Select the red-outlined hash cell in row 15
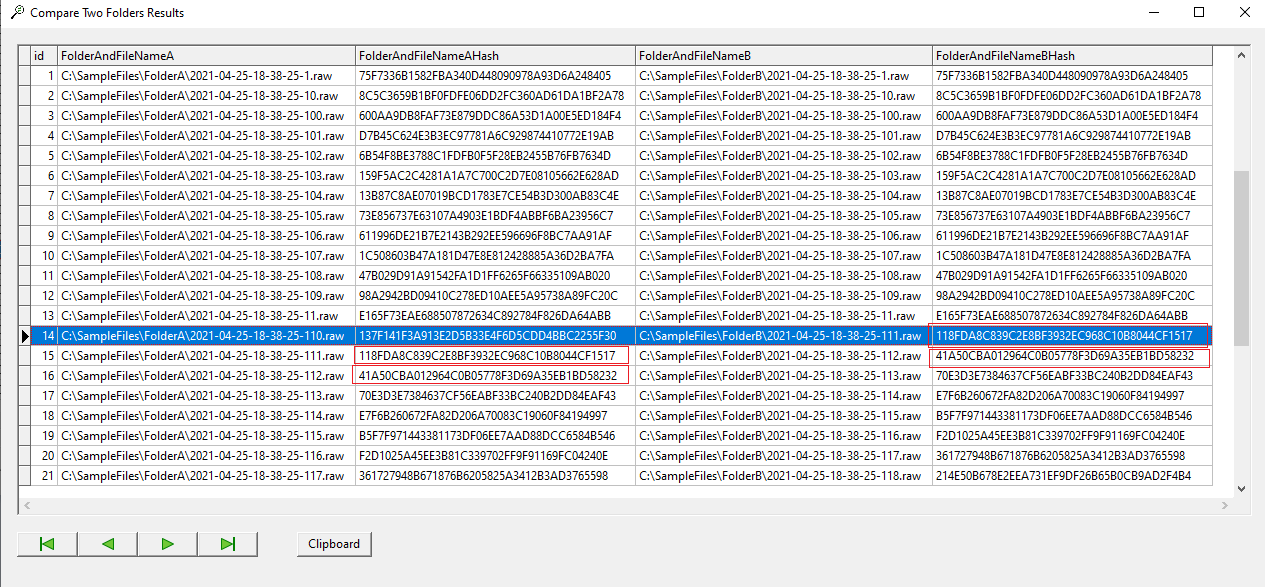The height and width of the screenshot is (587, 1265). pyautogui.click(x=492, y=356)
